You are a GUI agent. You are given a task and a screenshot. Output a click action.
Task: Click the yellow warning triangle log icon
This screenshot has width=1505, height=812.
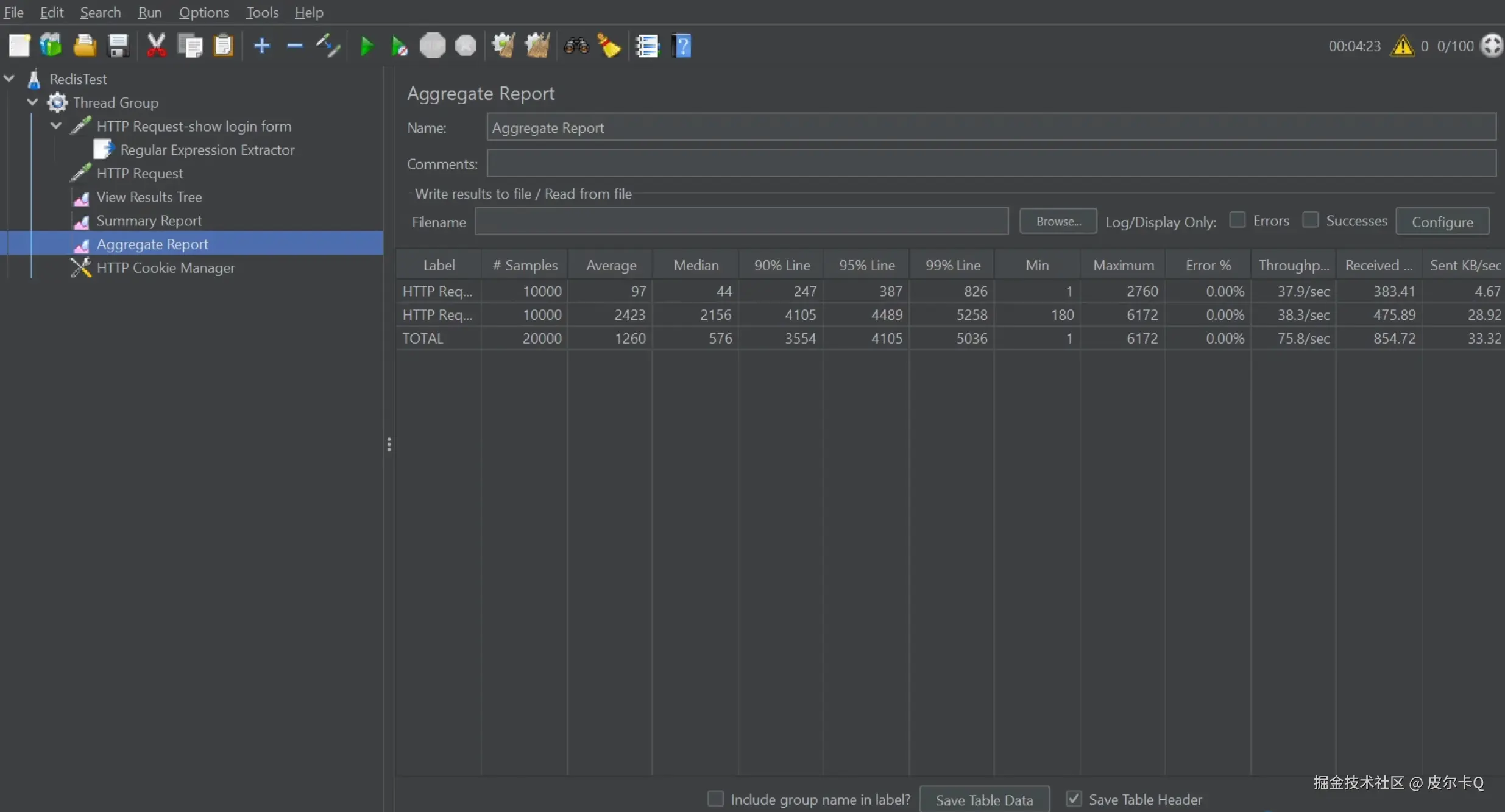(x=1402, y=46)
